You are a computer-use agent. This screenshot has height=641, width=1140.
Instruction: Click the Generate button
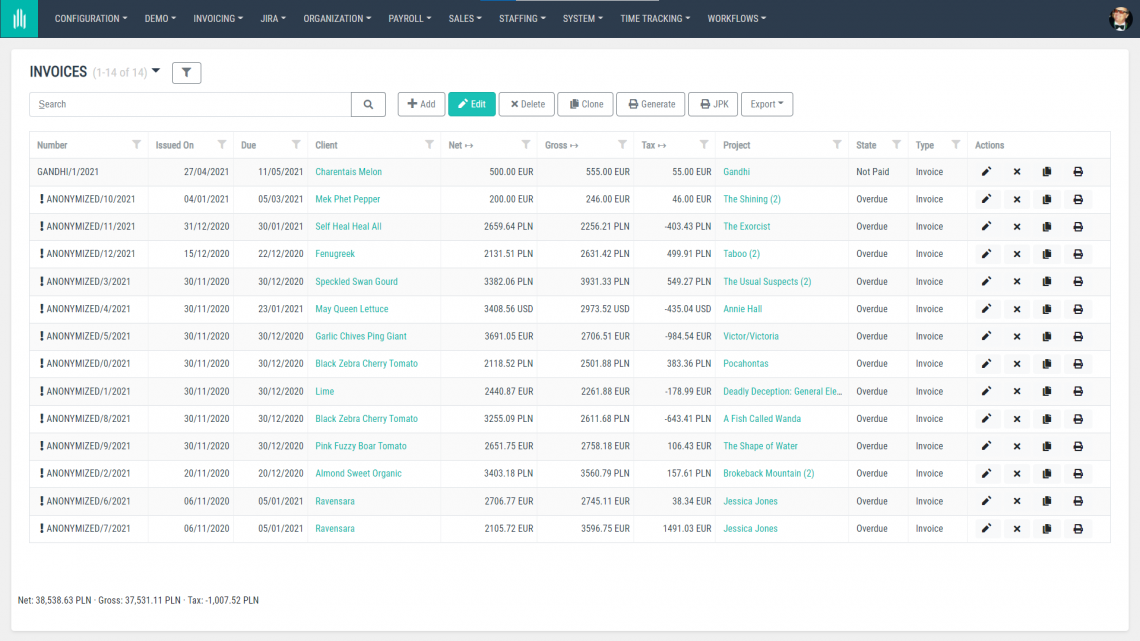650,104
